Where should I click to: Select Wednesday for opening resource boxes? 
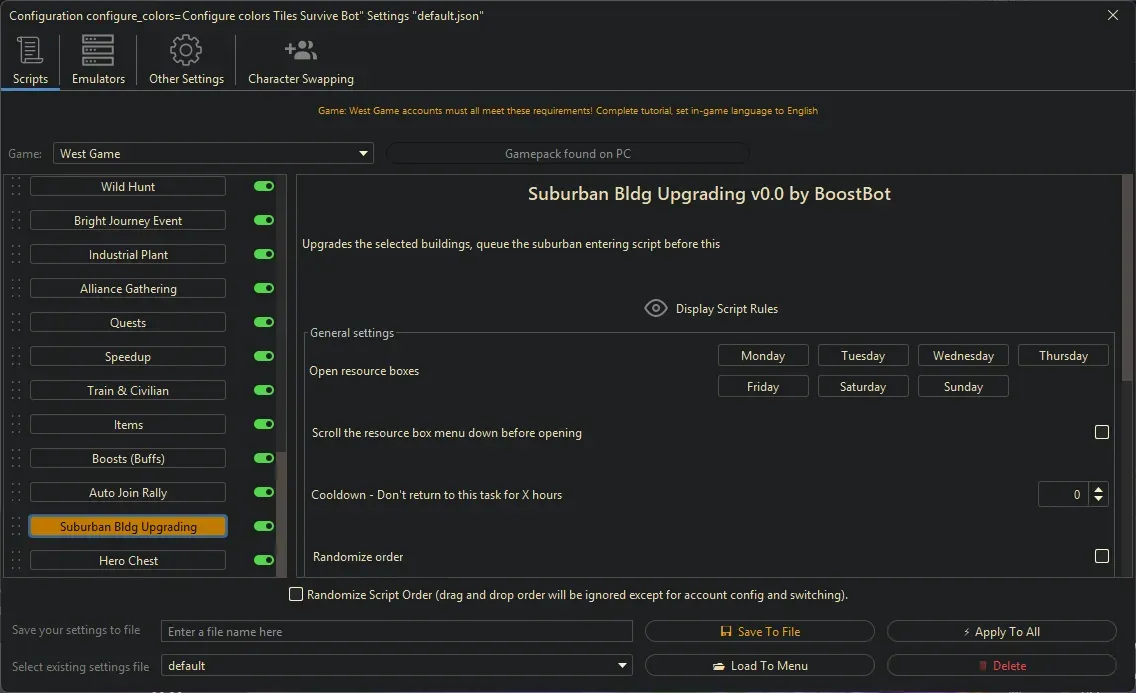click(x=963, y=356)
